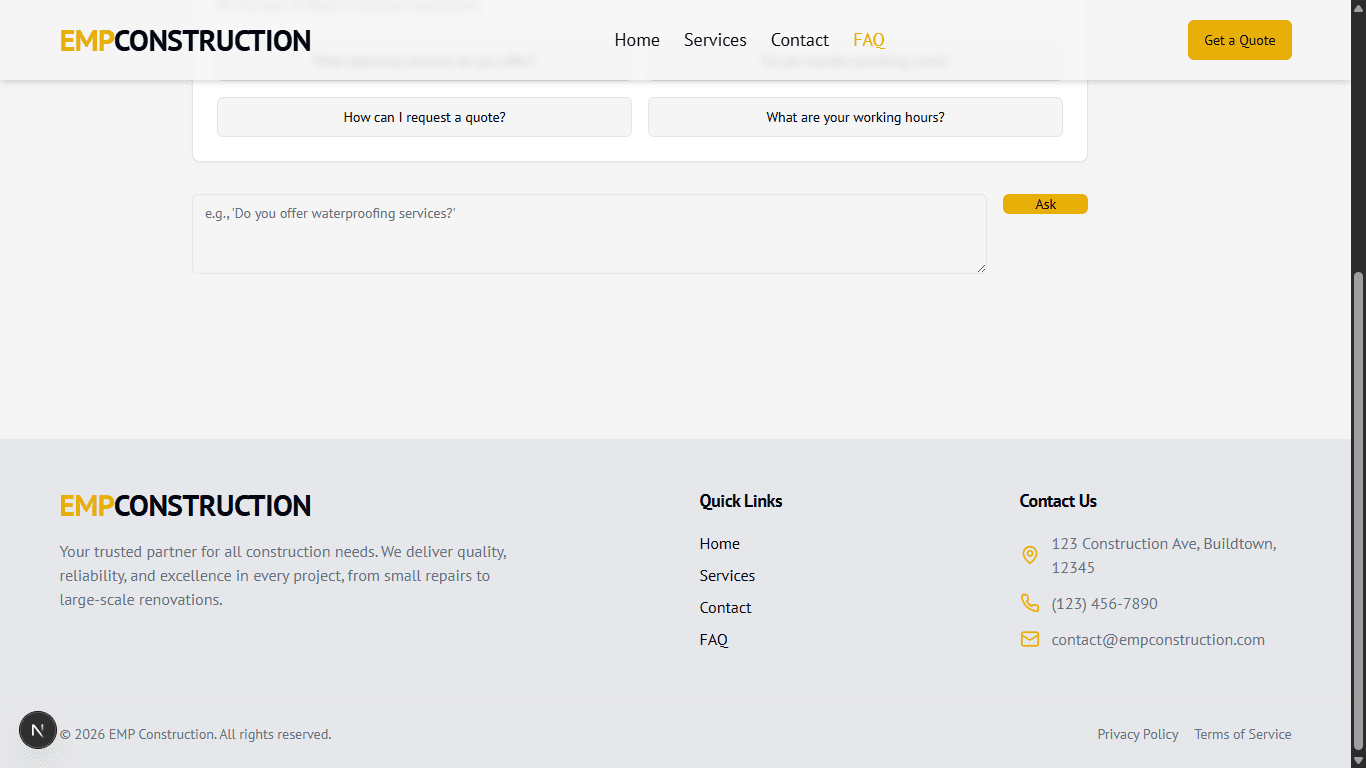1366x768 pixels.
Task: Open the Next.js dev tools N badge
Action: (38, 730)
